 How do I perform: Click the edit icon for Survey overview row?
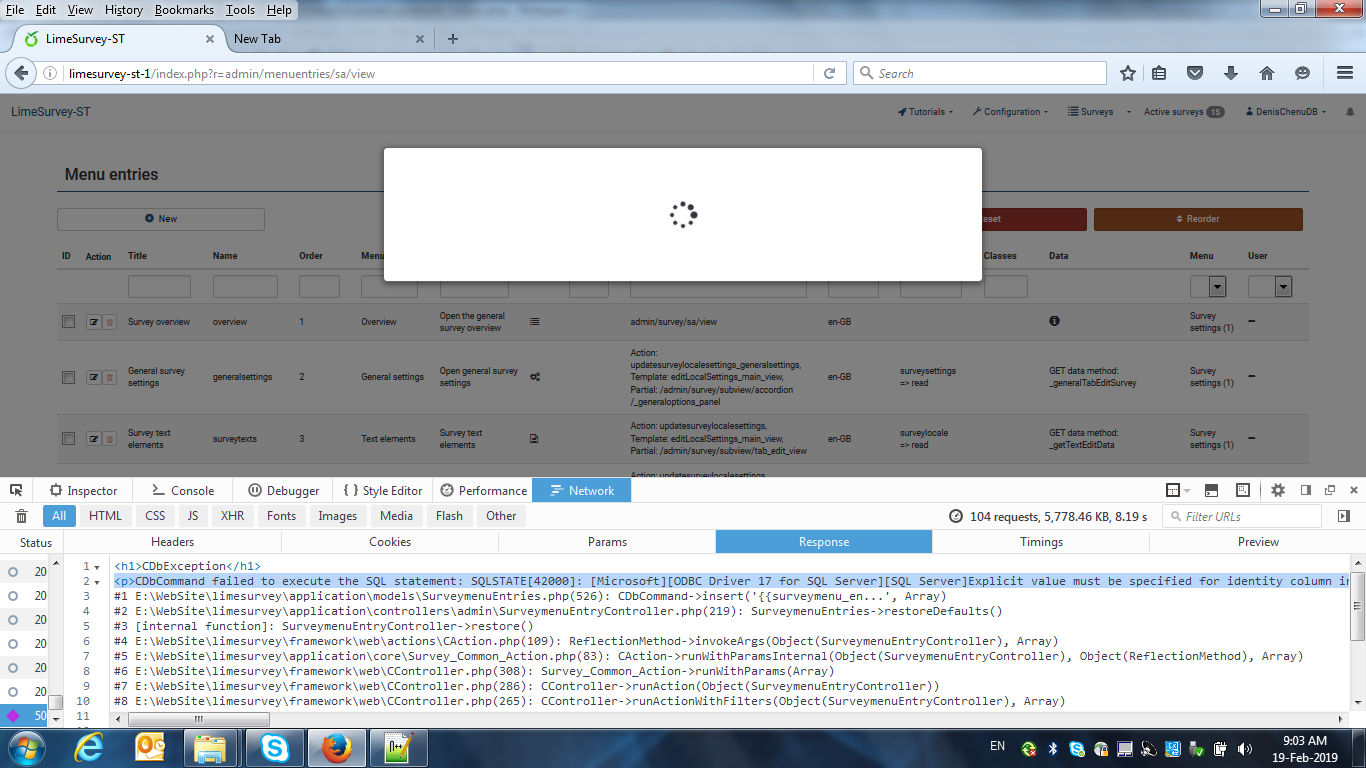pos(94,322)
